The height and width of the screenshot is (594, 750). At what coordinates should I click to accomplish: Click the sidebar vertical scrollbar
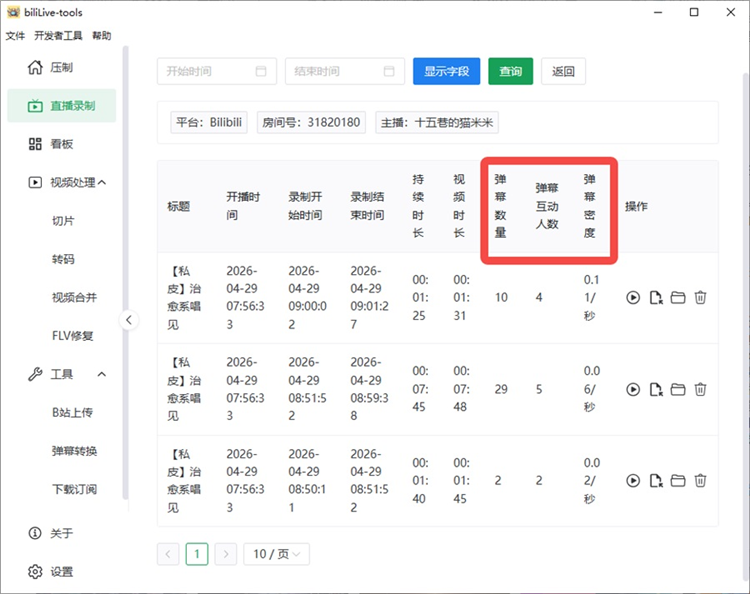(125, 273)
